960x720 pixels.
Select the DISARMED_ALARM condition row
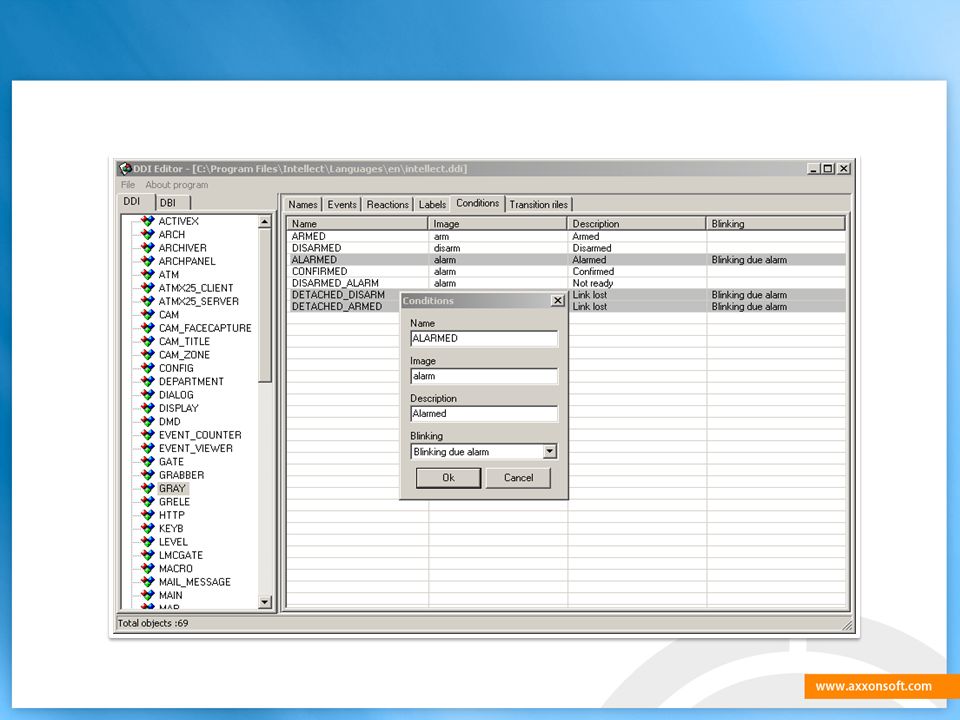click(567, 283)
